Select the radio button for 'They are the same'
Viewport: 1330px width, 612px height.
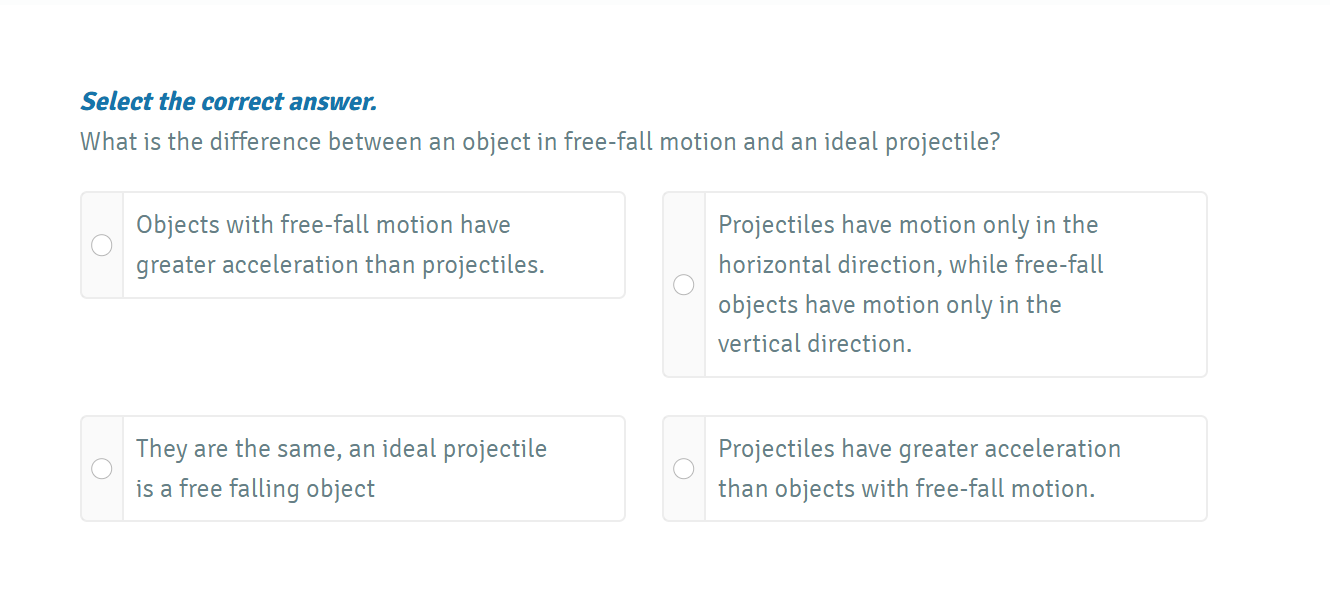(101, 468)
